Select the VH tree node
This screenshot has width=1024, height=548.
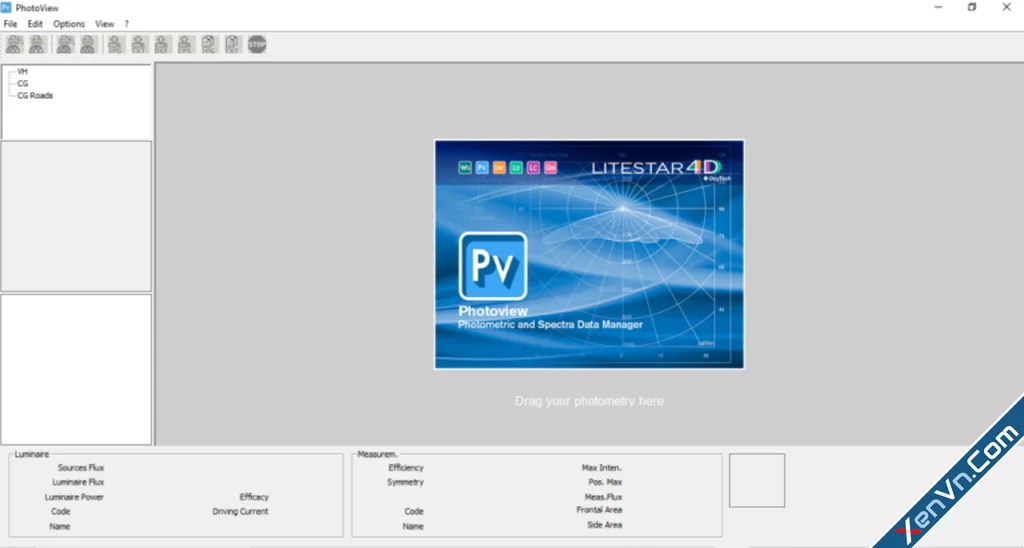22,71
